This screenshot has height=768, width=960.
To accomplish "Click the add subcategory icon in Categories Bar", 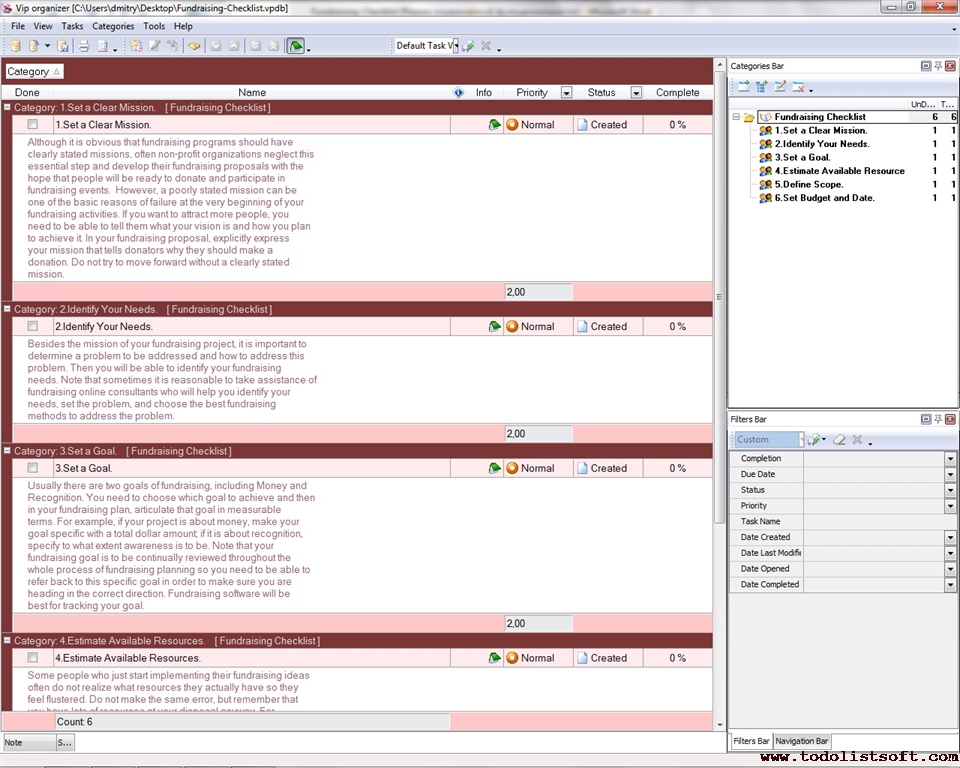I will [x=762, y=87].
